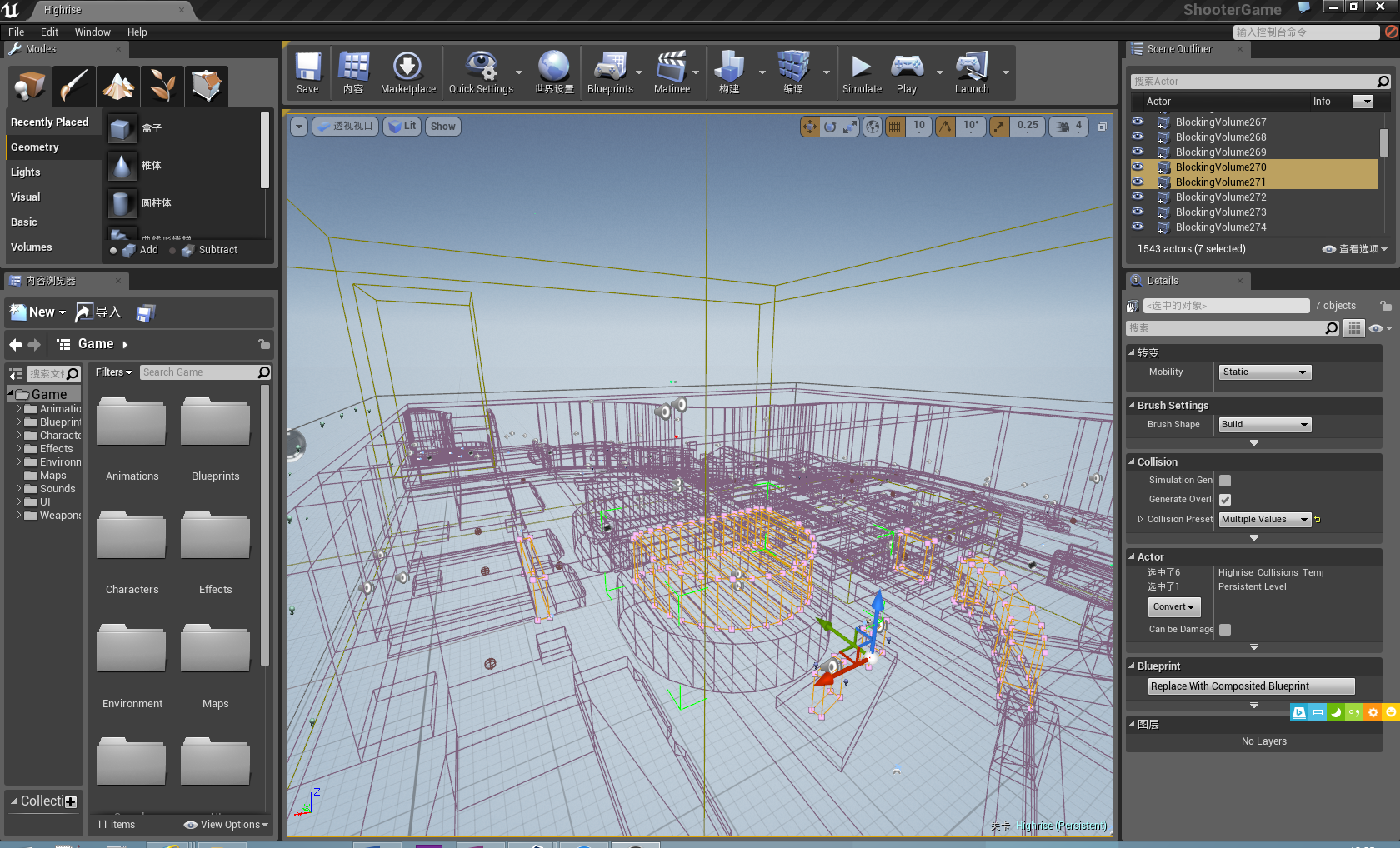The height and width of the screenshot is (848, 1400).
Task: Open the Window menu
Action: pyautogui.click(x=92, y=32)
